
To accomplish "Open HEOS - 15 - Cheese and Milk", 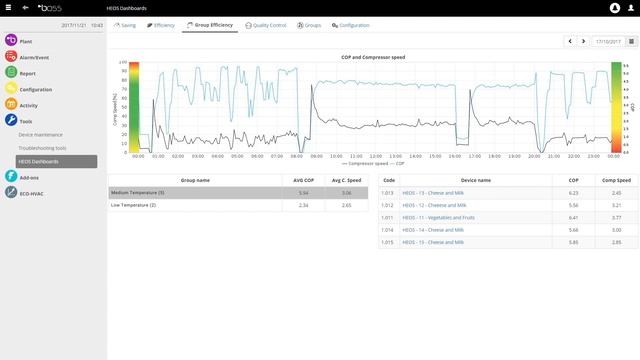I will pyautogui.click(x=433, y=242).
